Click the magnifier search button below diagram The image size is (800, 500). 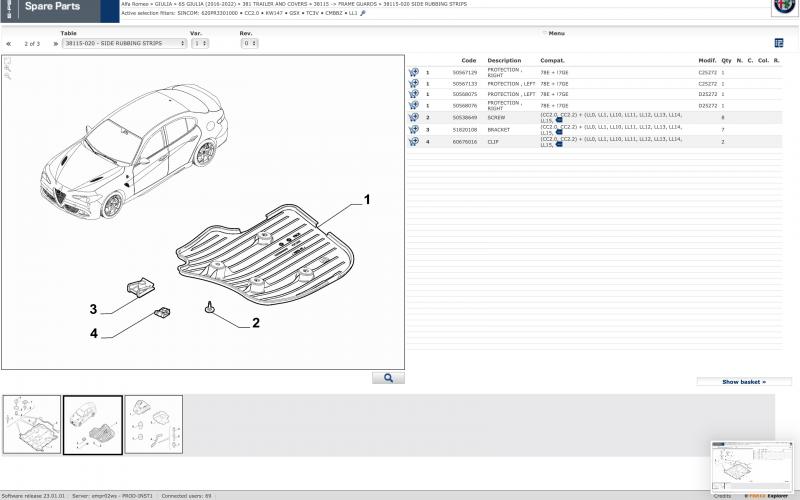(x=388, y=378)
